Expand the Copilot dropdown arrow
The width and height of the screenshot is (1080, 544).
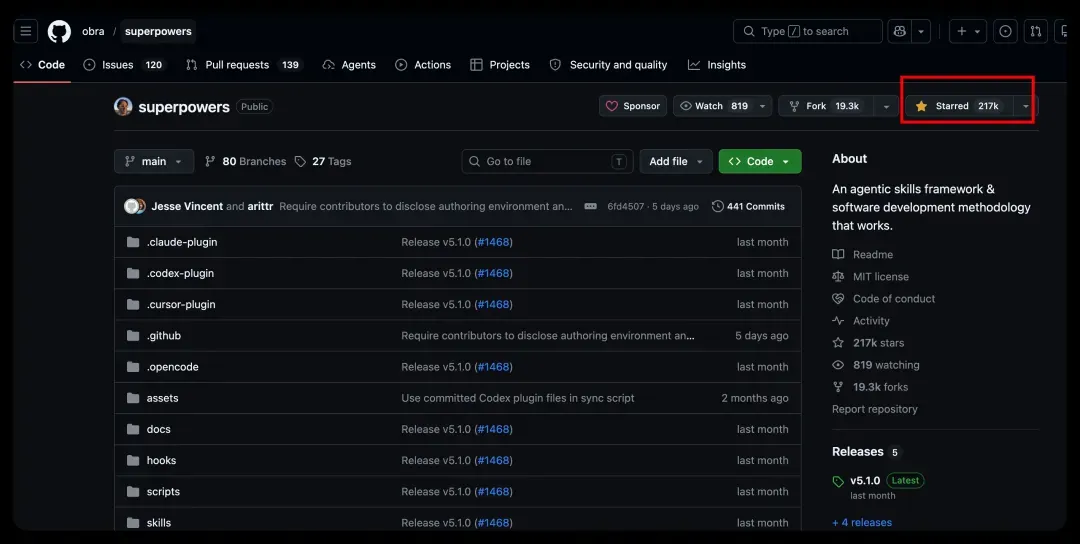tap(921, 31)
